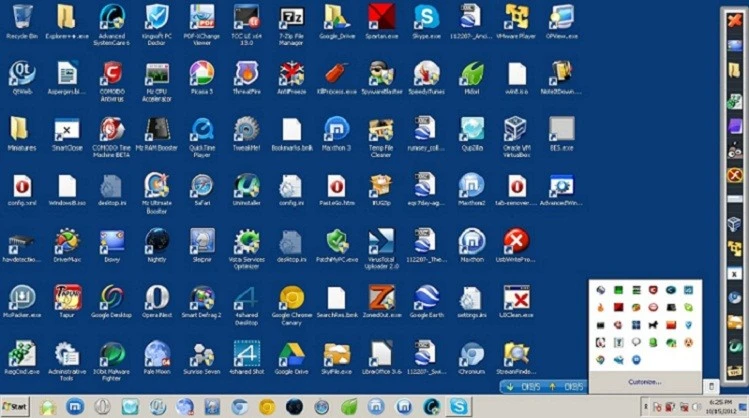This screenshot has width=749, height=418.
Task: Select the Chromium desktop shortcut
Action: tap(472, 357)
